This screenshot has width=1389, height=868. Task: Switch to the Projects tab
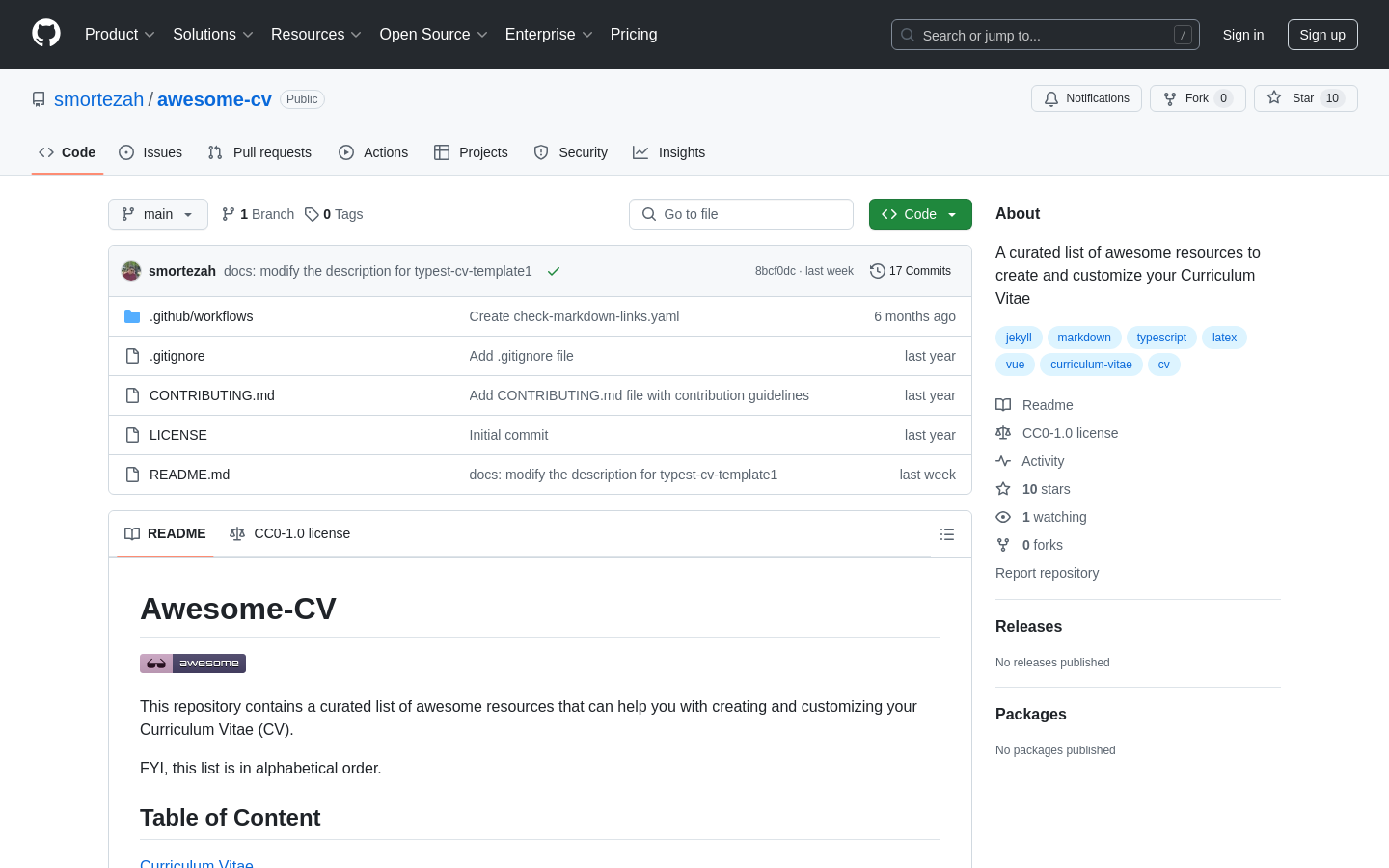click(x=471, y=152)
